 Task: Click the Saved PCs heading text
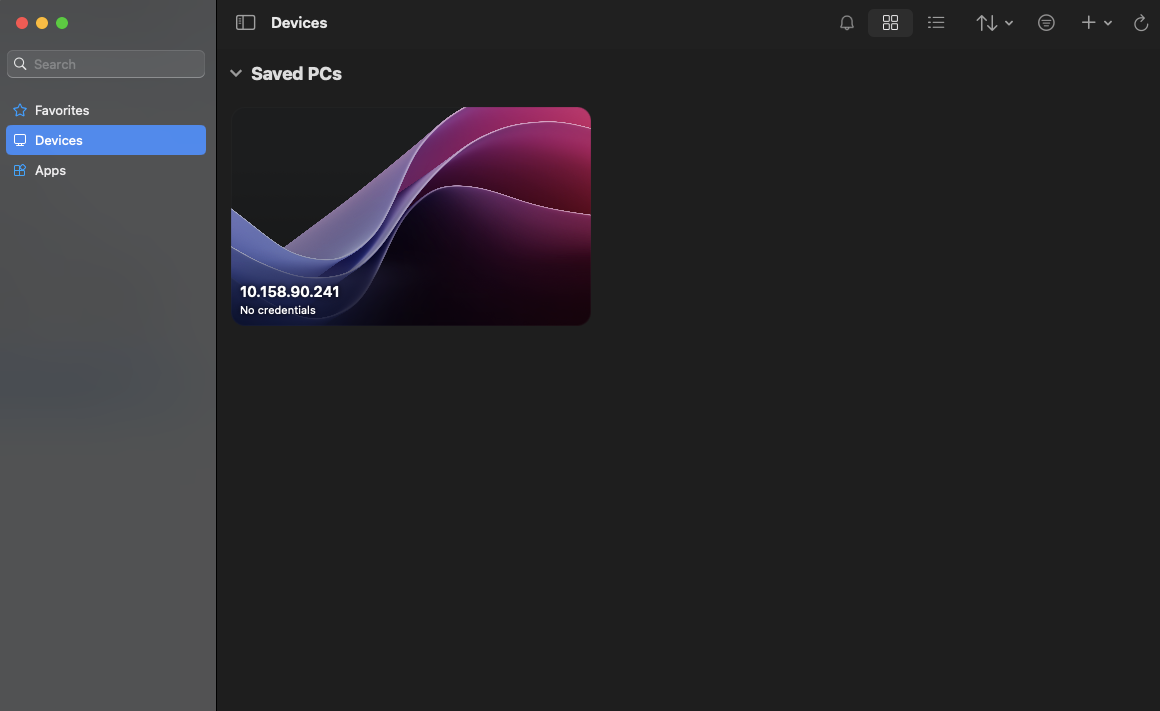click(x=296, y=74)
